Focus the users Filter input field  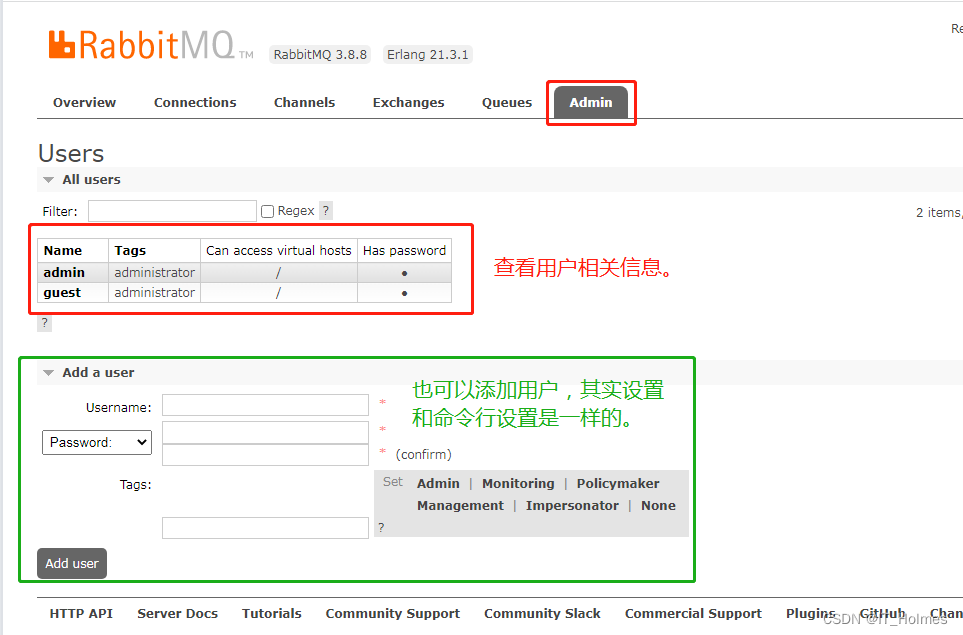coord(173,211)
